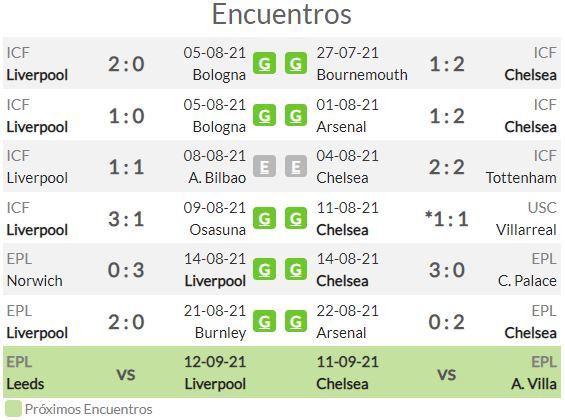
Task: Open the Leeds vs Liverpool upcoming match
Action: tap(126, 372)
